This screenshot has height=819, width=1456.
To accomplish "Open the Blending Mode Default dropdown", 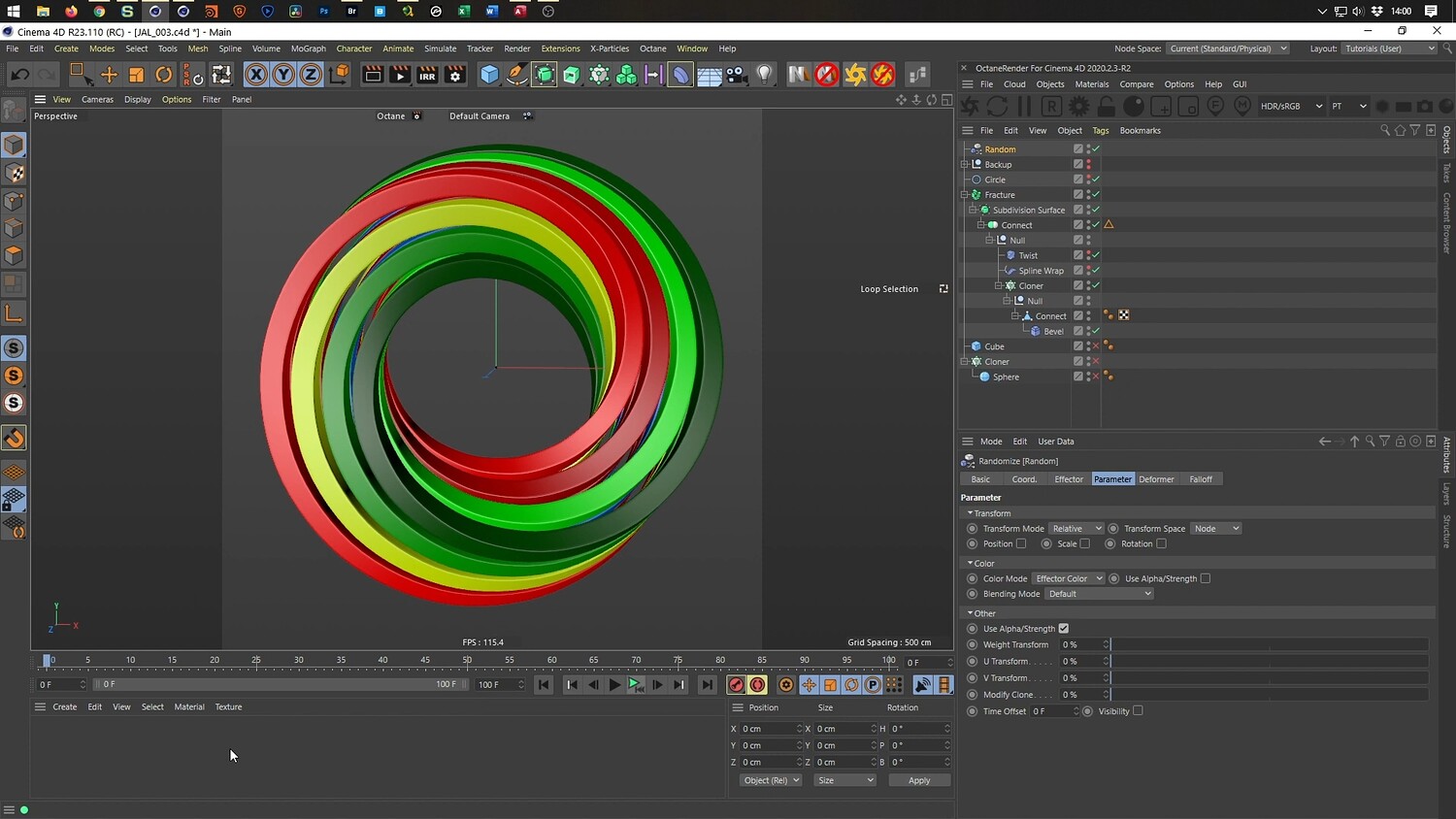I will 1099,594.
